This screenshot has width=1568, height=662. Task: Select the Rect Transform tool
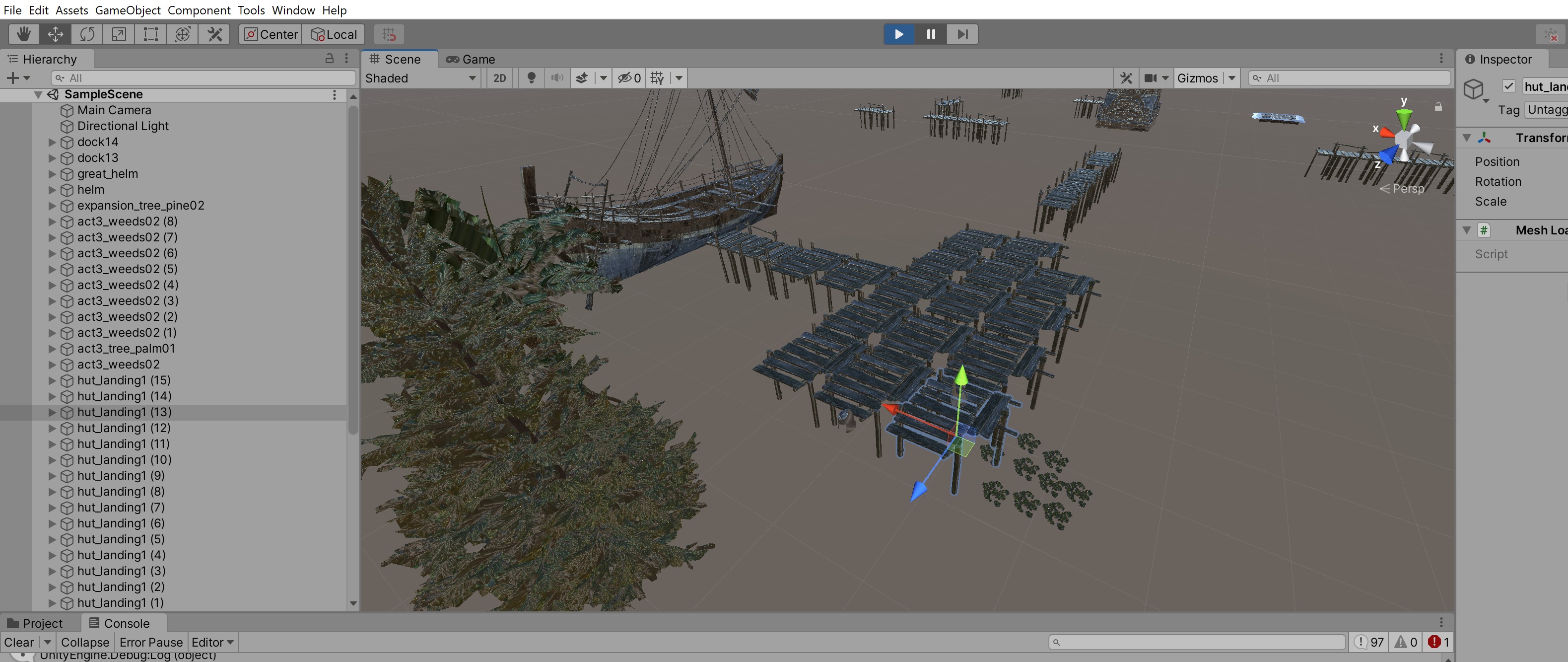pos(150,34)
